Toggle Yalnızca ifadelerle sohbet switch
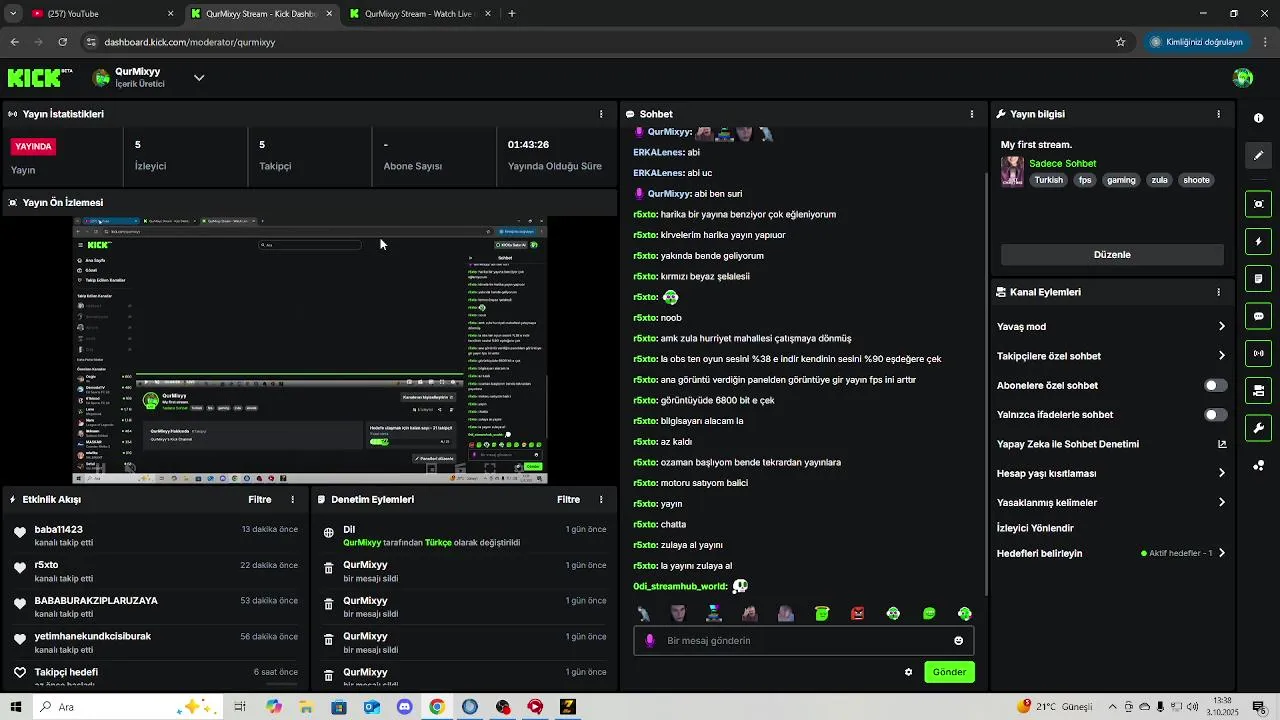 pos(1216,414)
